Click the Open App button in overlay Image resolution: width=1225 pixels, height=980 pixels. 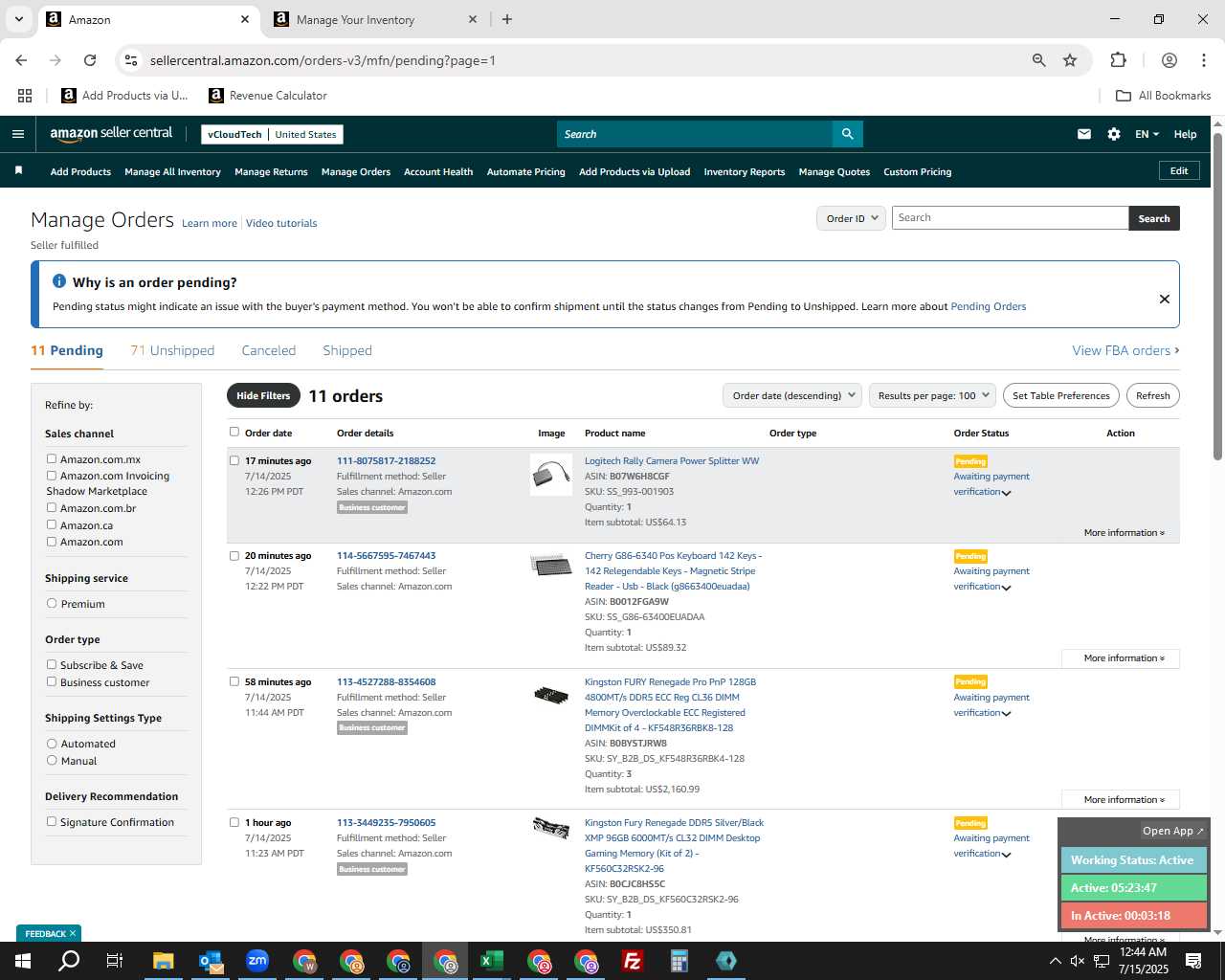[x=1173, y=831]
